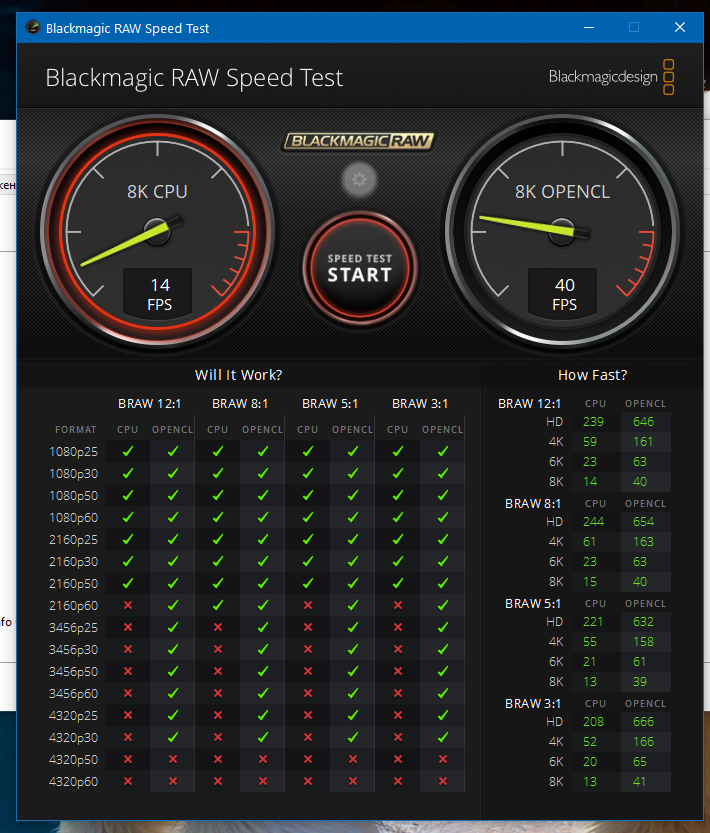Click the Blackmagicdesign logo
710x833 pixels.
pyautogui.click(x=612, y=77)
